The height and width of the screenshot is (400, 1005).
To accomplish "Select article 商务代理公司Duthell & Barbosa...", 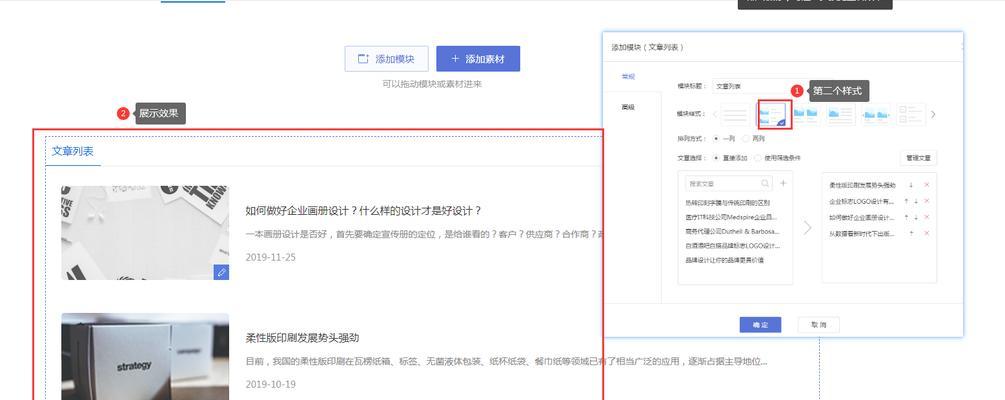I will 733,231.
